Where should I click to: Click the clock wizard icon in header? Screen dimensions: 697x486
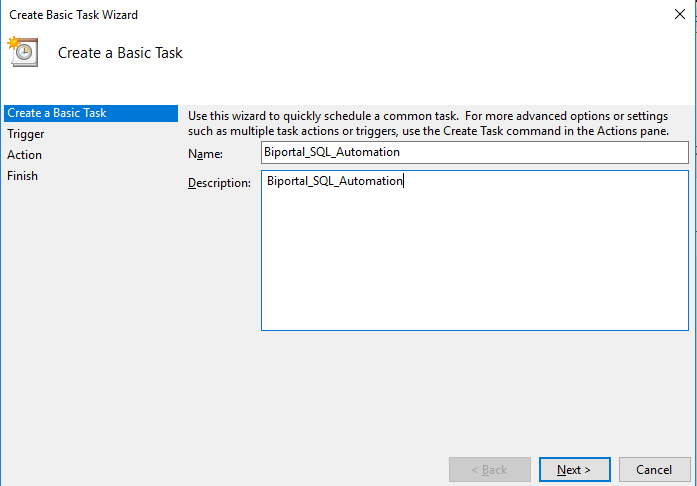point(23,52)
